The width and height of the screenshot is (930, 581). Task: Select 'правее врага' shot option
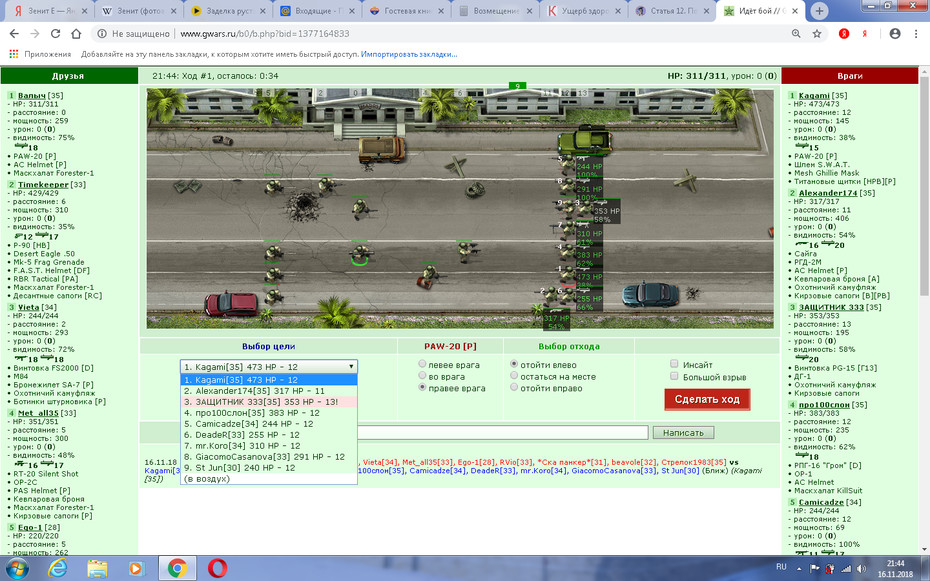click(422, 387)
